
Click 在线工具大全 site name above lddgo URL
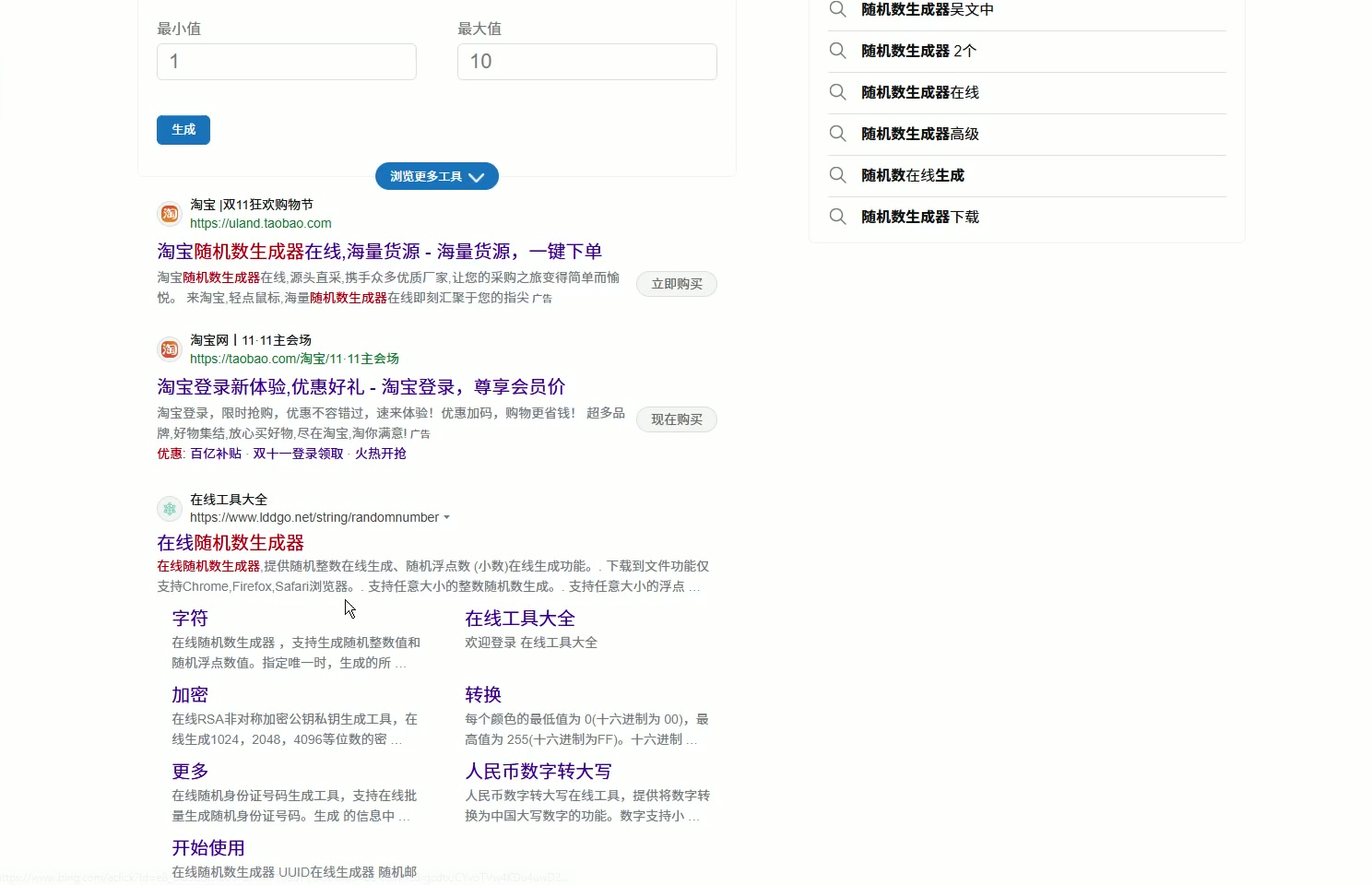pyautogui.click(x=229, y=500)
